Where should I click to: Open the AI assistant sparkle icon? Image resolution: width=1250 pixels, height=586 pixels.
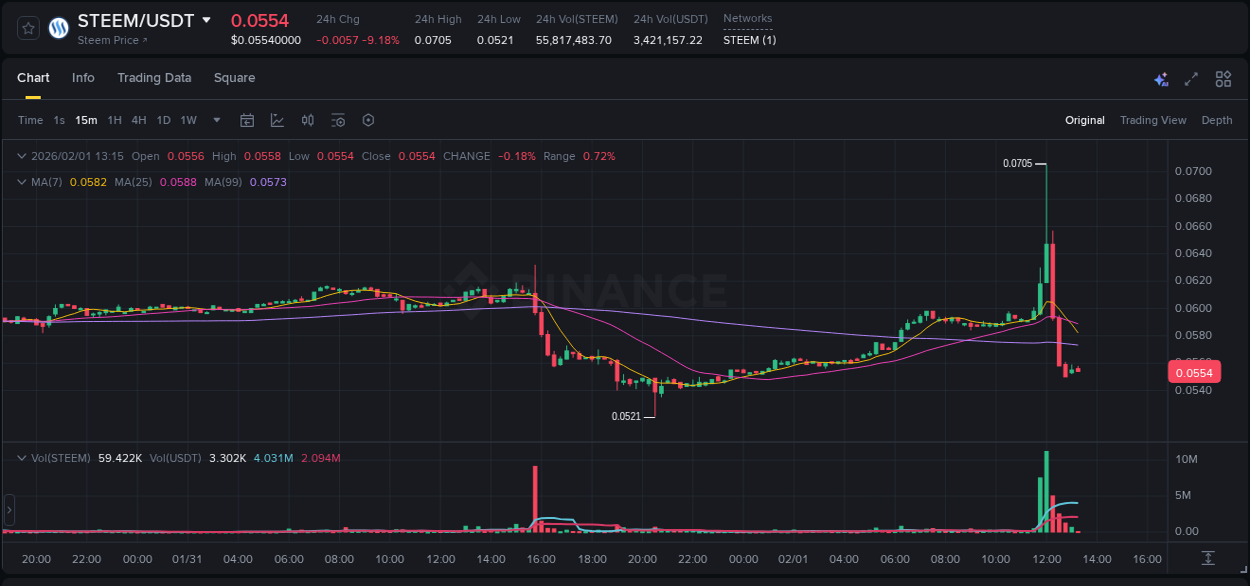click(1160, 78)
